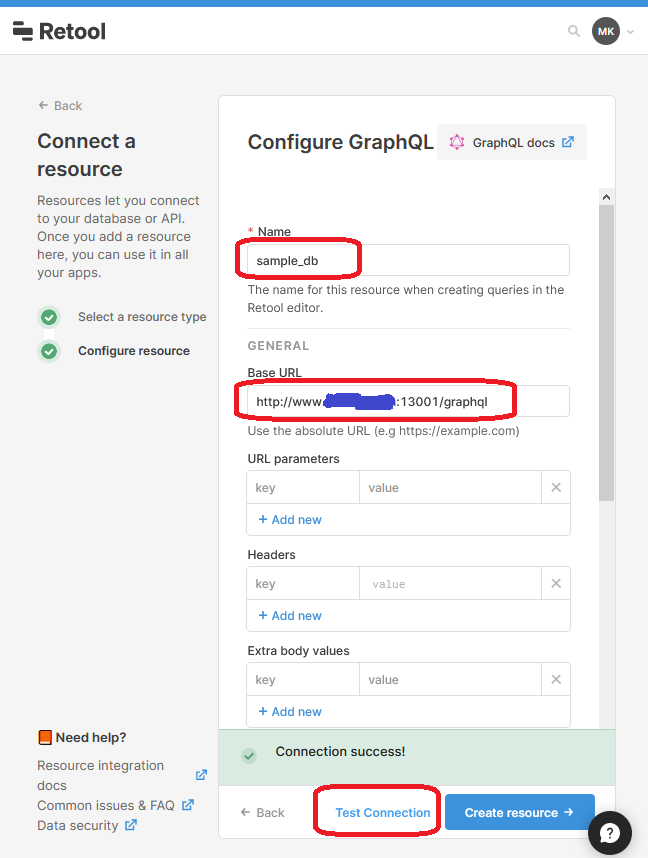This screenshot has height=858, width=648.
Task: Click the Configure GraphQL heading
Action: pyautogui.click(x=340, y=142)
